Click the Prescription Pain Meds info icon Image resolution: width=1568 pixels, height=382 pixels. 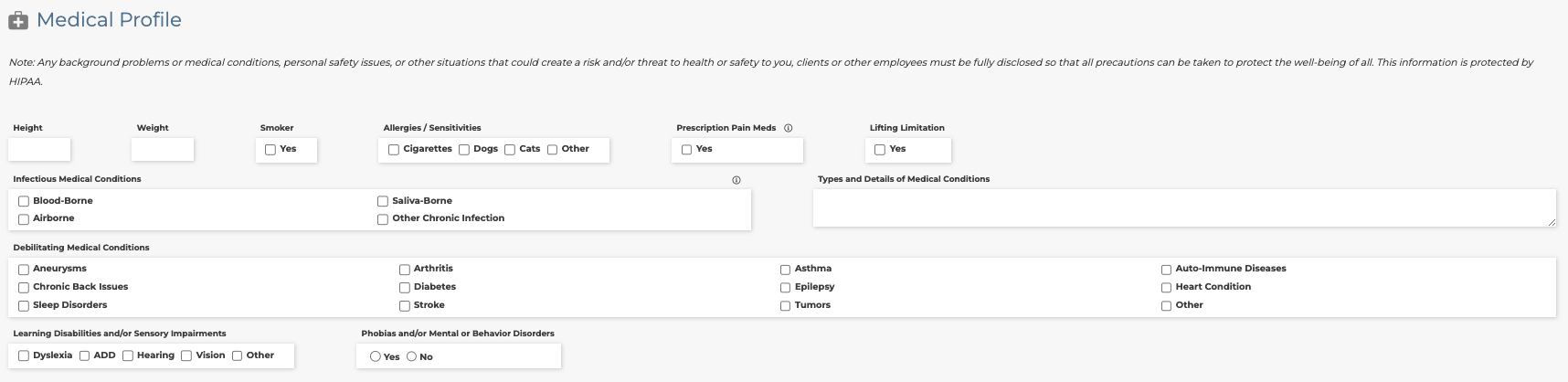coord(789,128)
